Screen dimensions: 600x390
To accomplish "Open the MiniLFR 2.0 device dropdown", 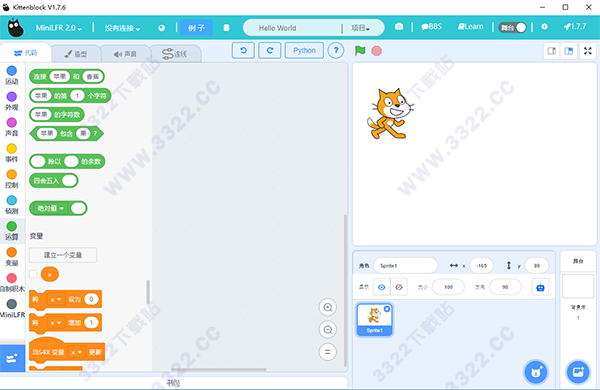I will [x=59, y=28].
